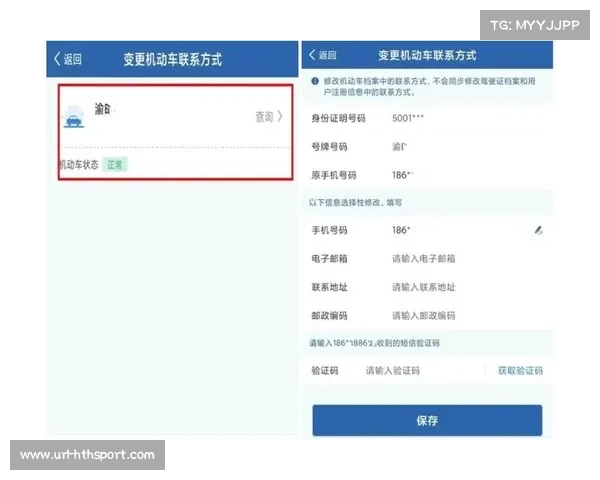Tap 返回 back arrow on left screen
600x480 pixels.
tap(67, 59)
